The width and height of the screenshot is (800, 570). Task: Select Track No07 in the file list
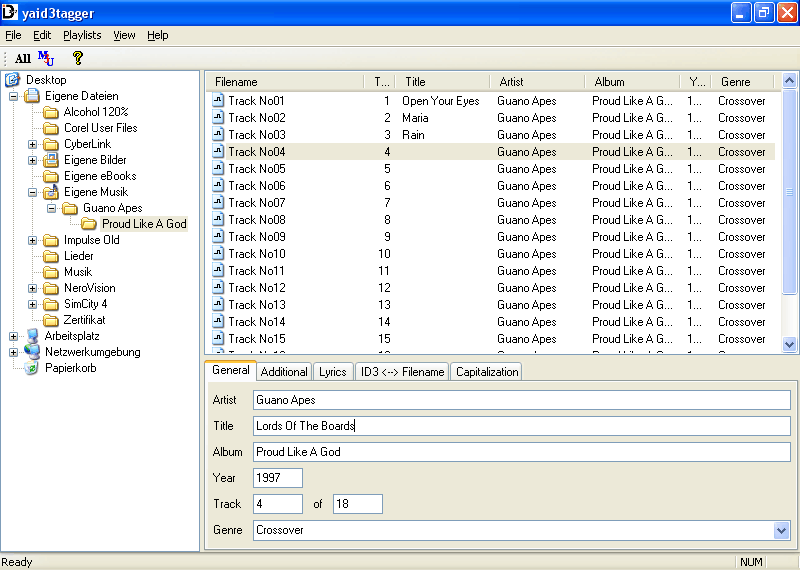click(x=256, y=203)
